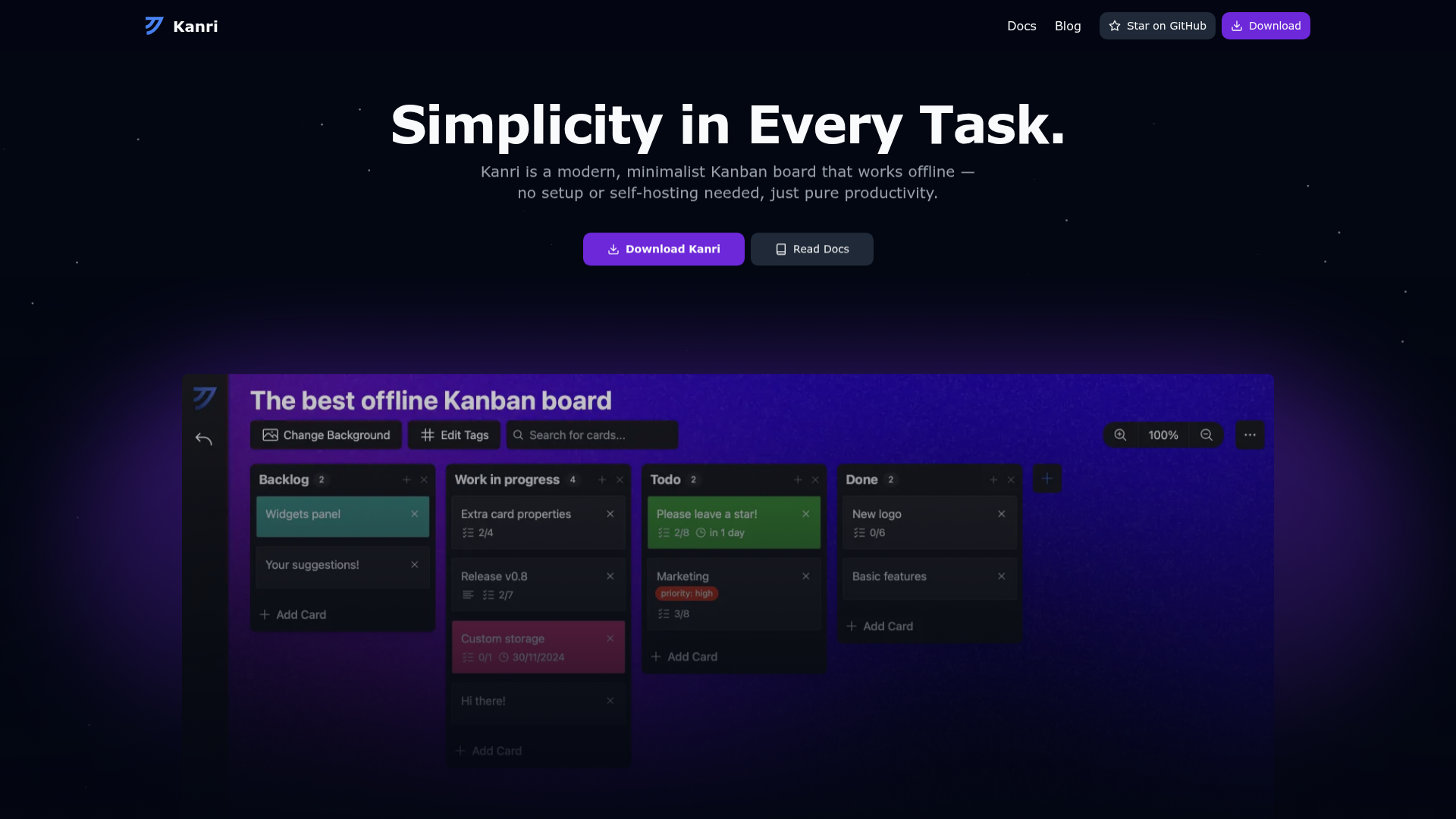This screenshot has height=819, width=1456.
Task: Click the 30/11/2024 due date on Custom storage
Action: click(x=532, y=657)
